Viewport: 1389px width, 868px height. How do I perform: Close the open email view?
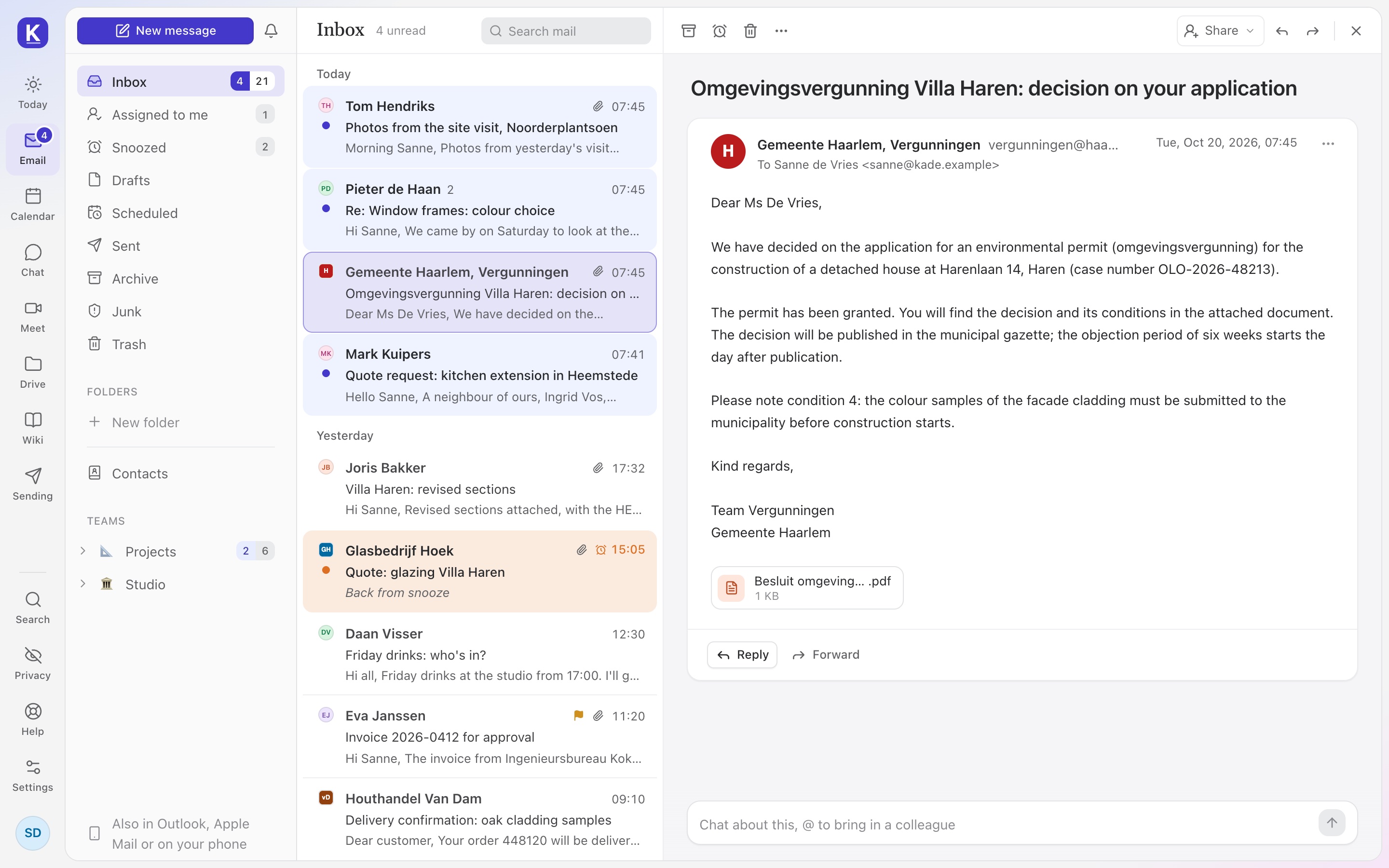(x=1356, y=31)
